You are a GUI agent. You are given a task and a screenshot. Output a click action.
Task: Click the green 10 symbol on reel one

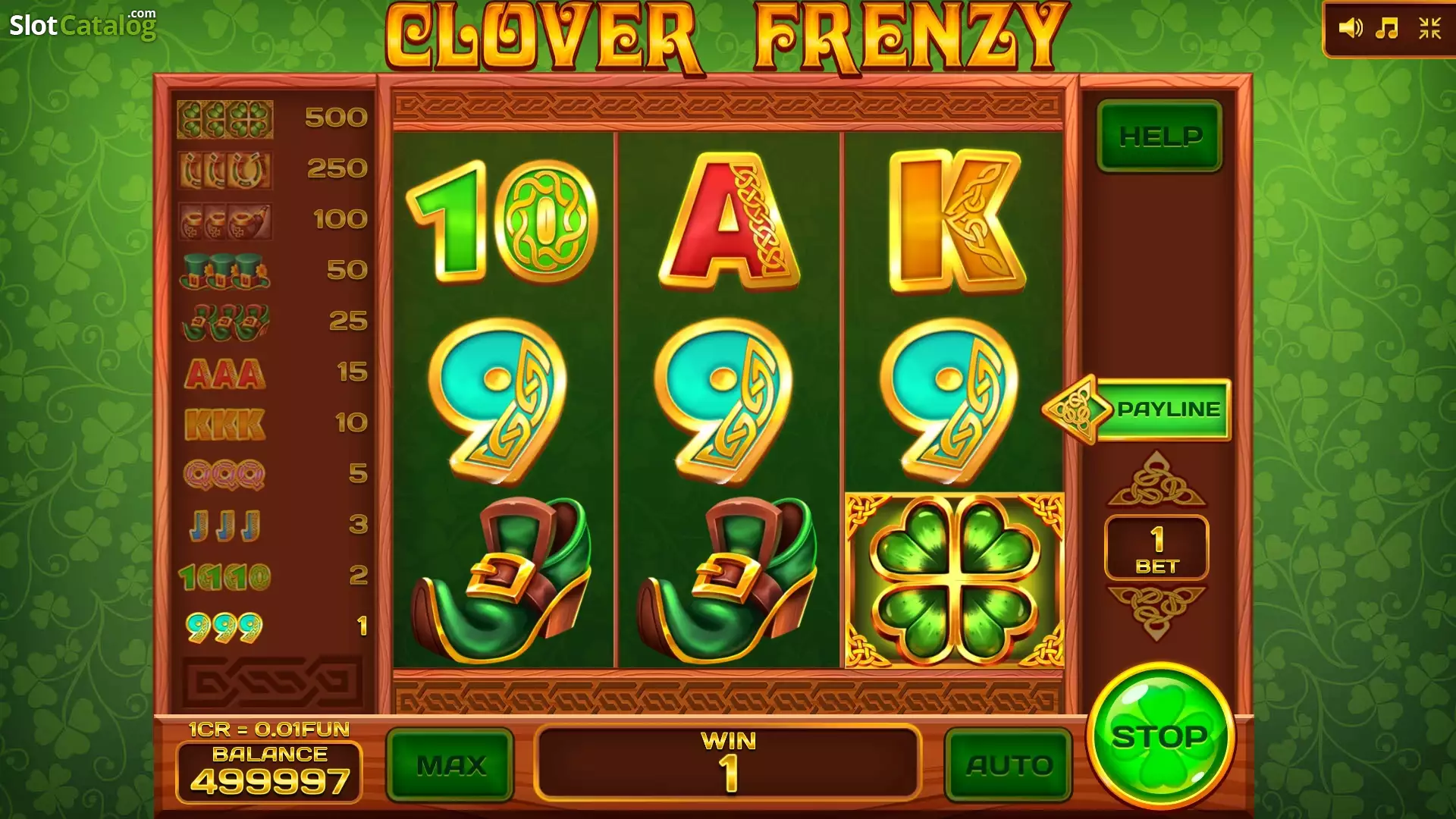pos(502,221)
